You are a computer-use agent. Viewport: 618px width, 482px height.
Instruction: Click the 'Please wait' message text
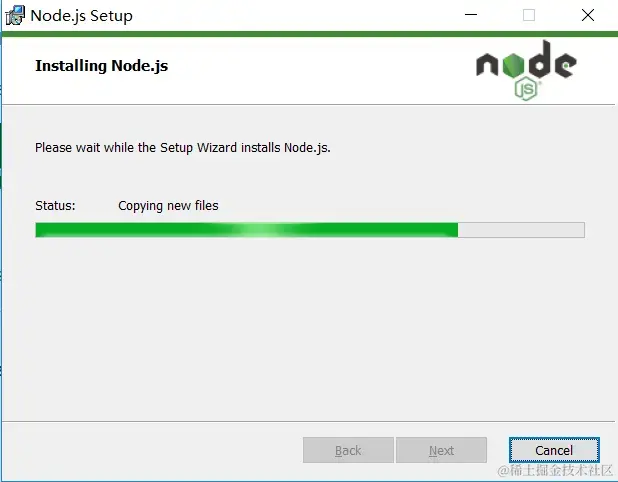(183, 148)
